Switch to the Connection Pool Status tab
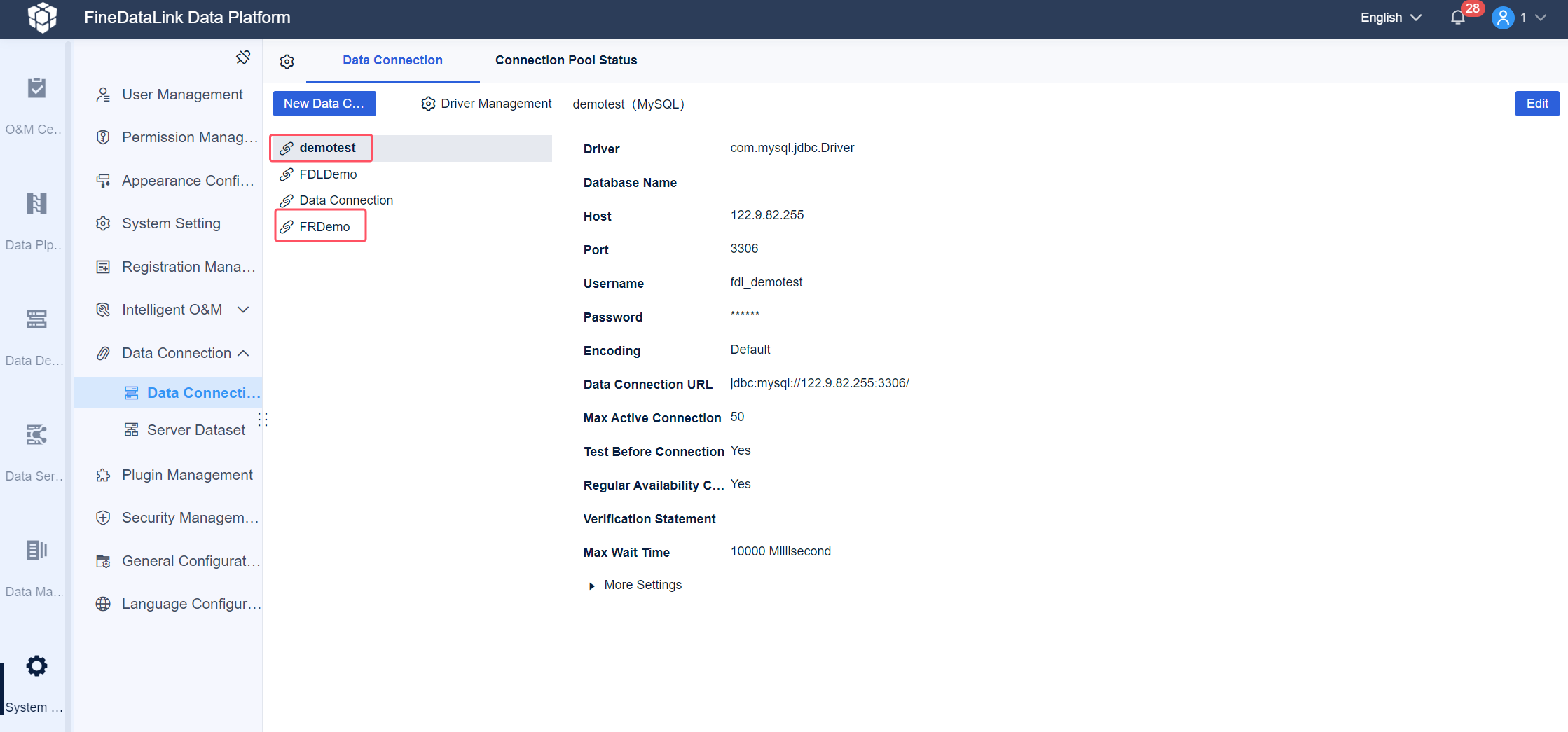1568x732 pixels. [565, 60]
